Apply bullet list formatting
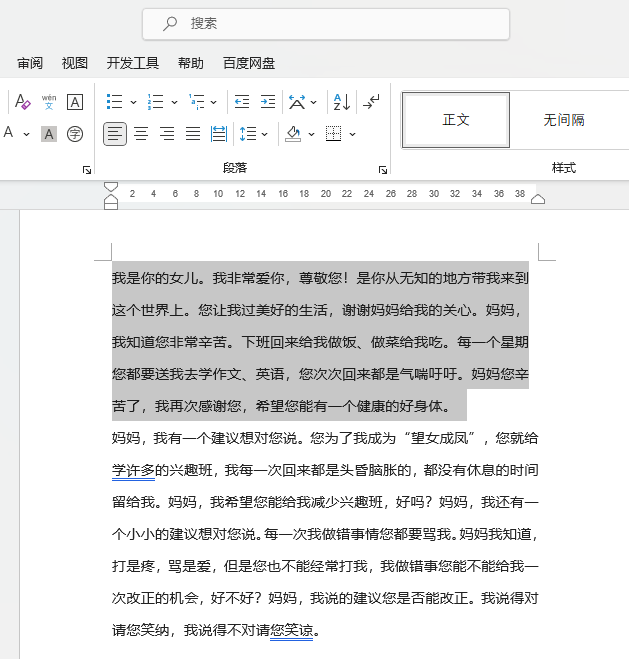This screenshot has height=659, width=629. pyautogui.click(x=114, y=102)
